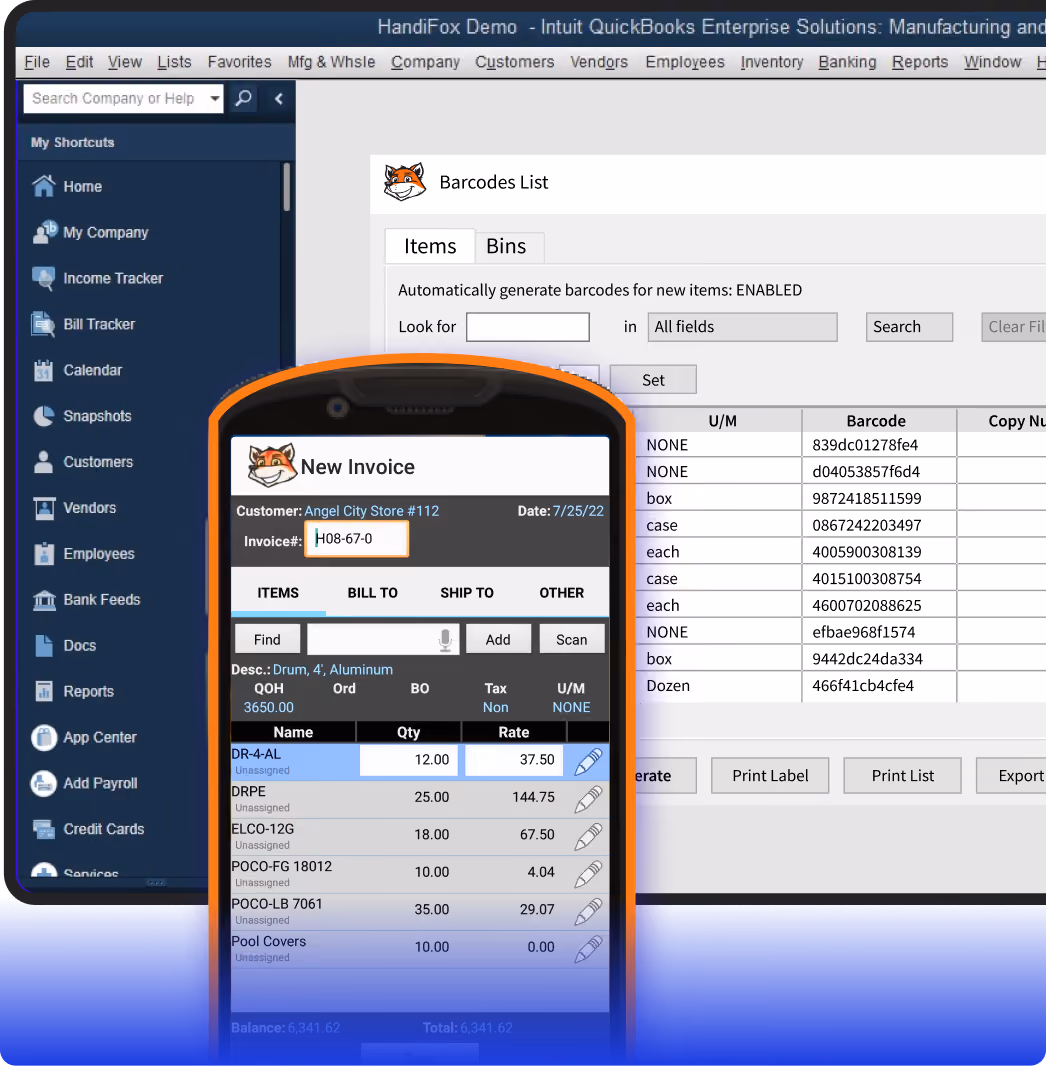Click the Vendors shortcut icon
This screenshot has width=1046, height=1066.
pyautogui.click(x=43, y=508)
